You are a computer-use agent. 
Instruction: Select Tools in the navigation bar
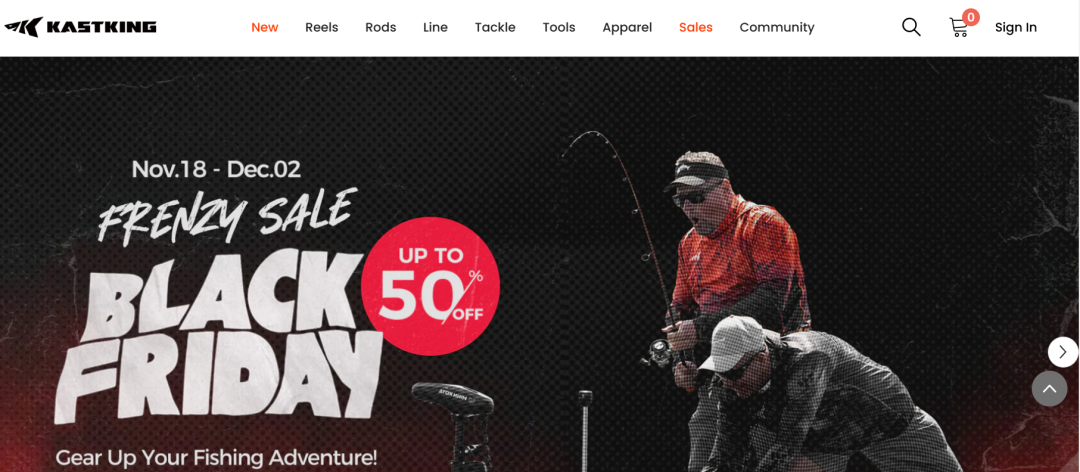tap(559, 28)
